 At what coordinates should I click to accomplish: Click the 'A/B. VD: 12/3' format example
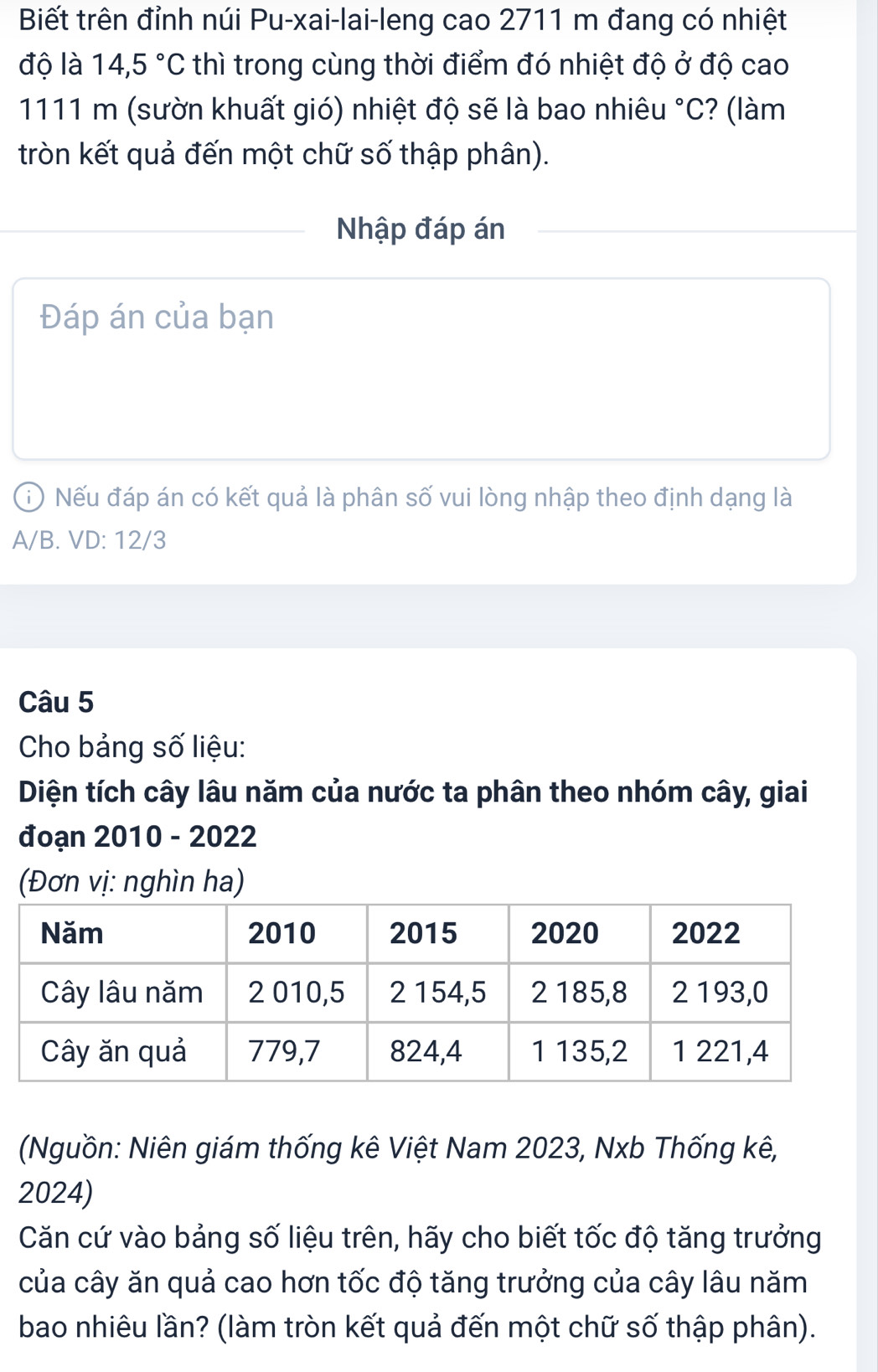(90, 541)
